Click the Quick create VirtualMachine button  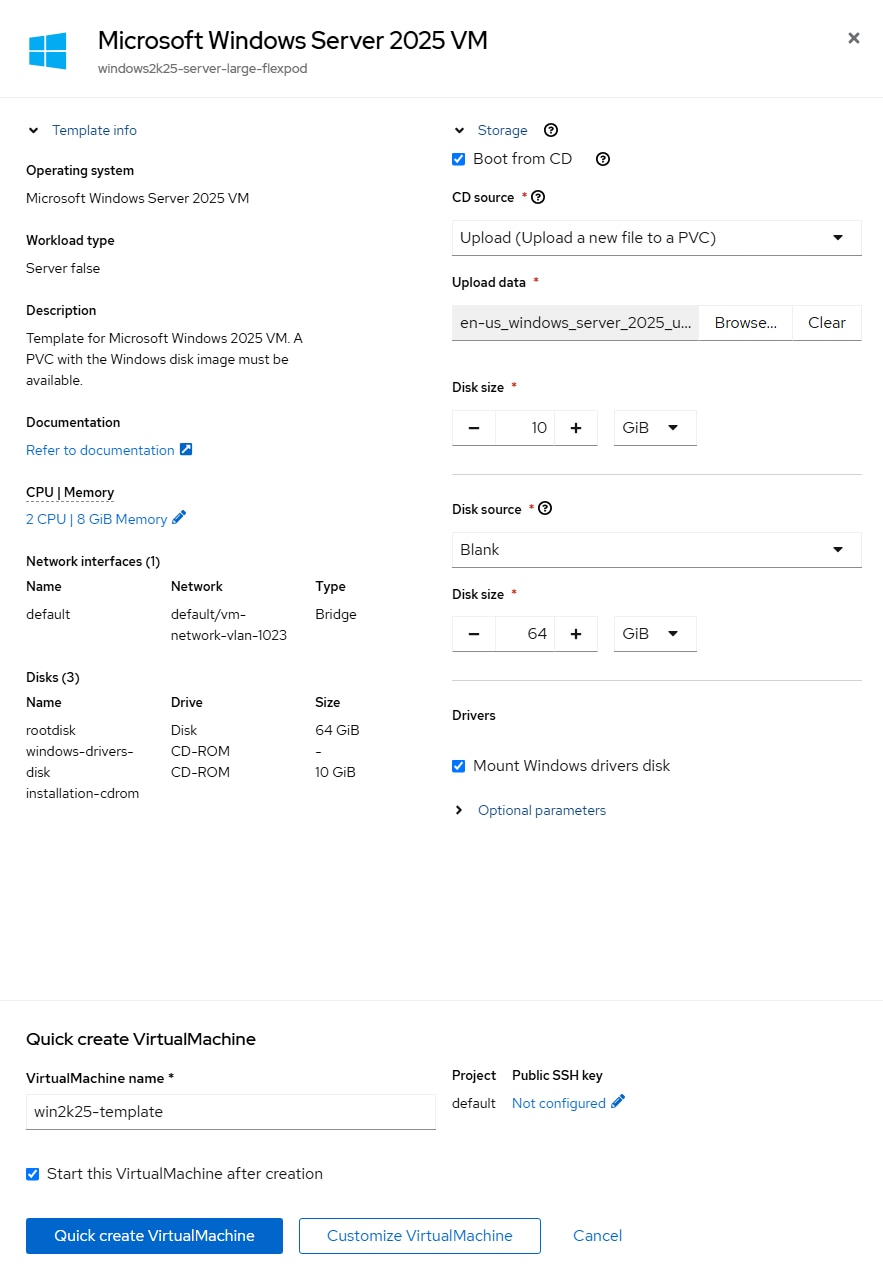[154, 1236]
